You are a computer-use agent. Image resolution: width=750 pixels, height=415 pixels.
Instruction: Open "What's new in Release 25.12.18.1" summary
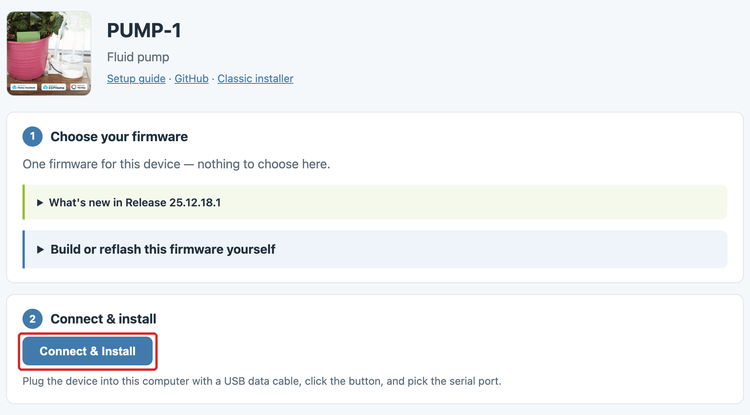tap(135, 203)
